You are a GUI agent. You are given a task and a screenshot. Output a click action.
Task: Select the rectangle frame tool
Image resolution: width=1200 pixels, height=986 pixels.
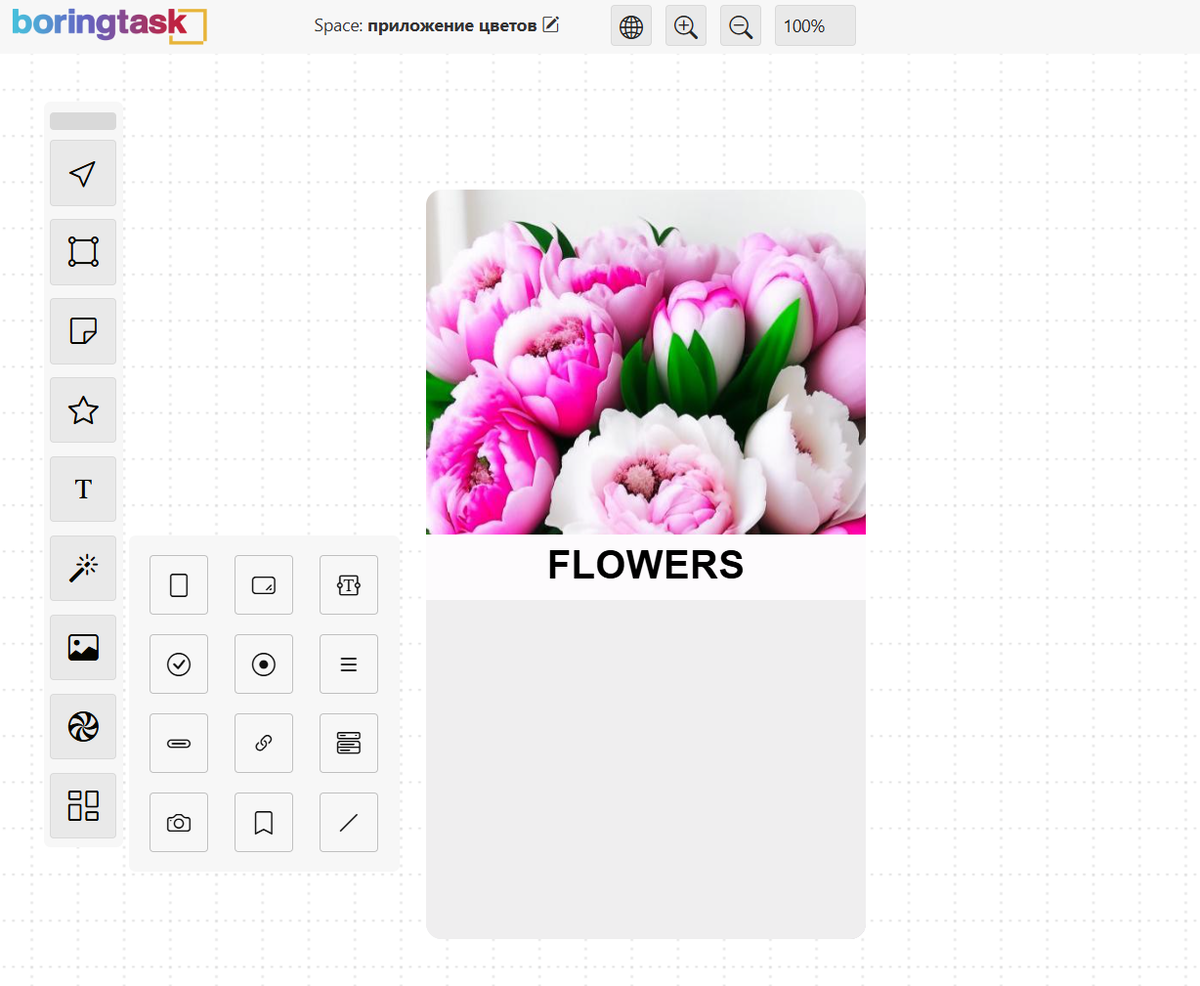click(x=83, y=252)
